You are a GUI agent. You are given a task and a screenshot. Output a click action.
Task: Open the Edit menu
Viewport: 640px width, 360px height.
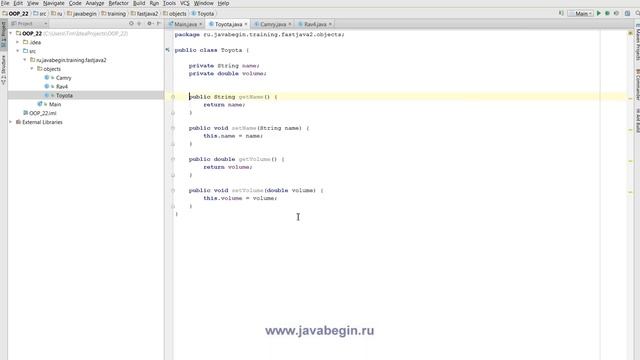tap(18, 3)
